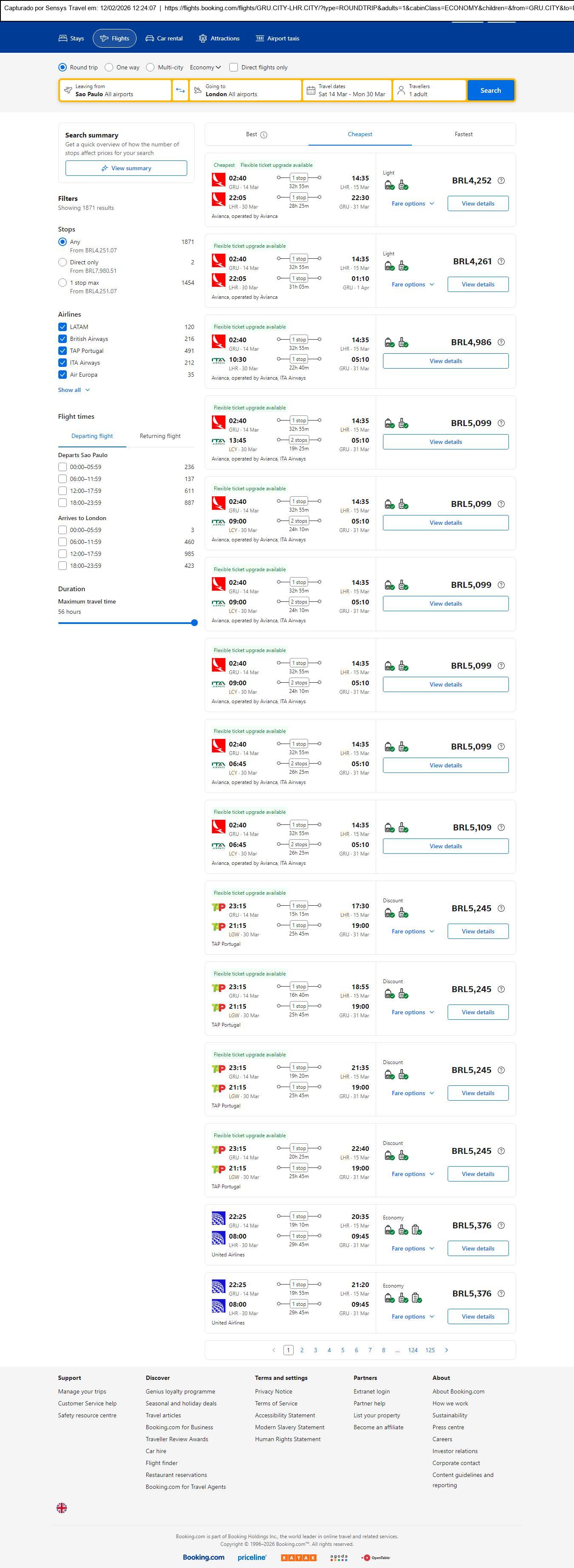This screenshot has width=574, height=1568.
Task: Click the help icon next to BRL4,986 price
Action: (501, 343)
